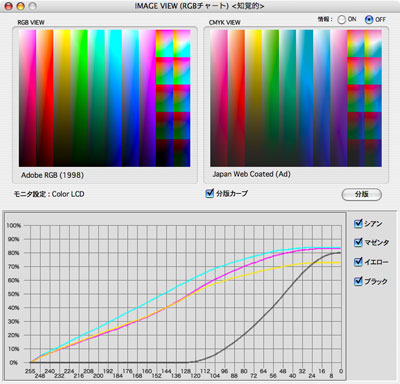This screenshot has height=384, width=400.
Task: Click the yellow minimize window button
Action: [21, 6]
